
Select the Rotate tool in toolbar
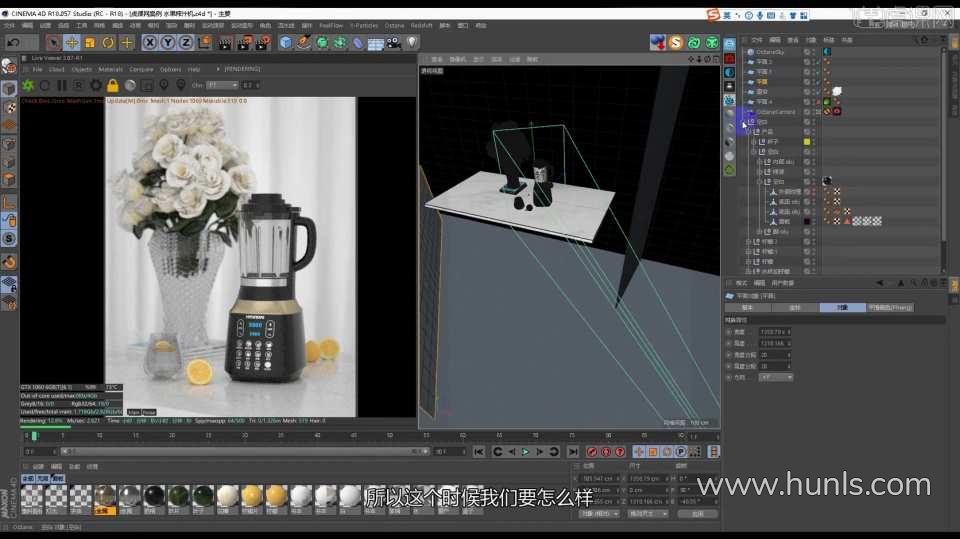point(108,42)
